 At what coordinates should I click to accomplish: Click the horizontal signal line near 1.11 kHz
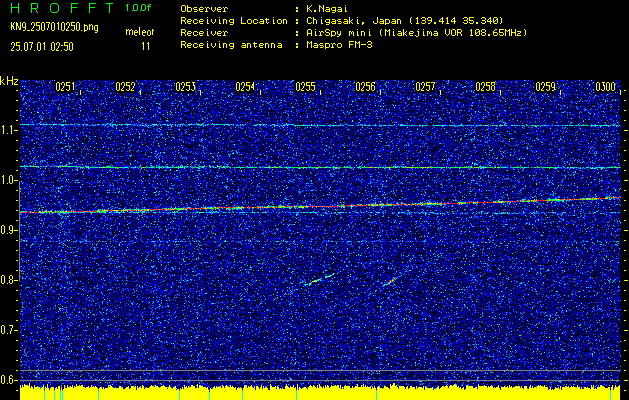tap(320, 125)
